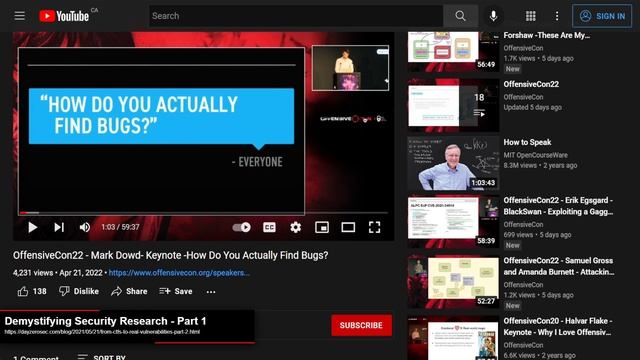The image size is (640, 360).
Task: Open the top bar settings dots
Action: coord(557,16)
